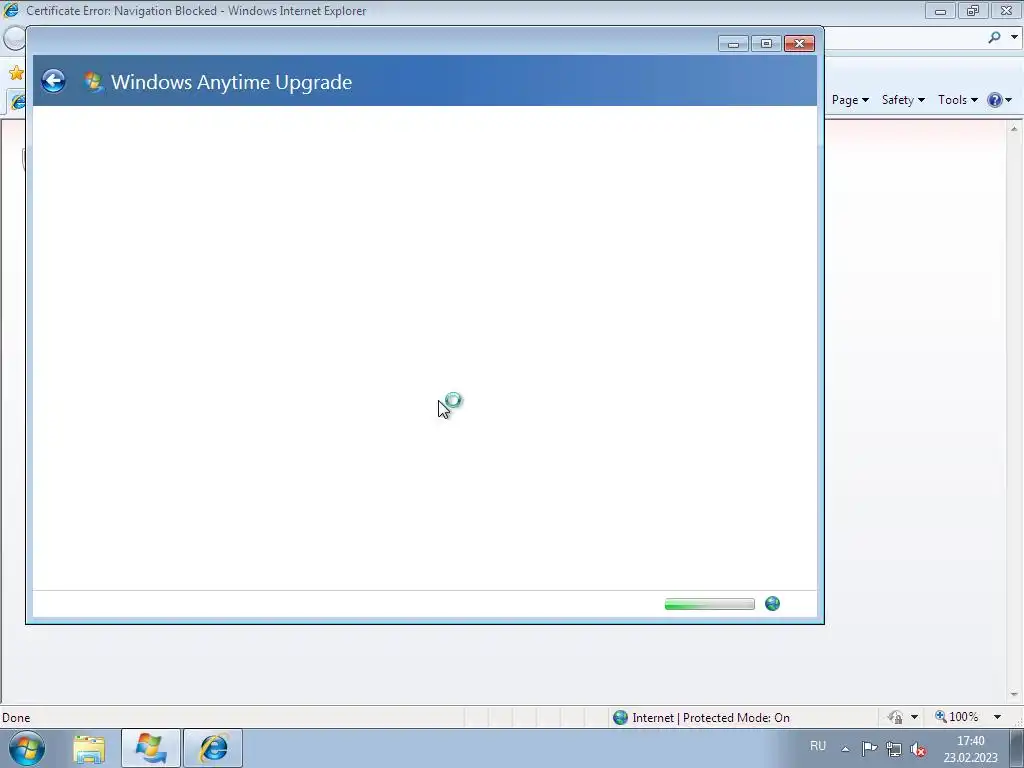Maximize the Windows Anytime Upgrade window
Image resolution: width=1024 pixels, height=768 pixels.
pos(766,44)
